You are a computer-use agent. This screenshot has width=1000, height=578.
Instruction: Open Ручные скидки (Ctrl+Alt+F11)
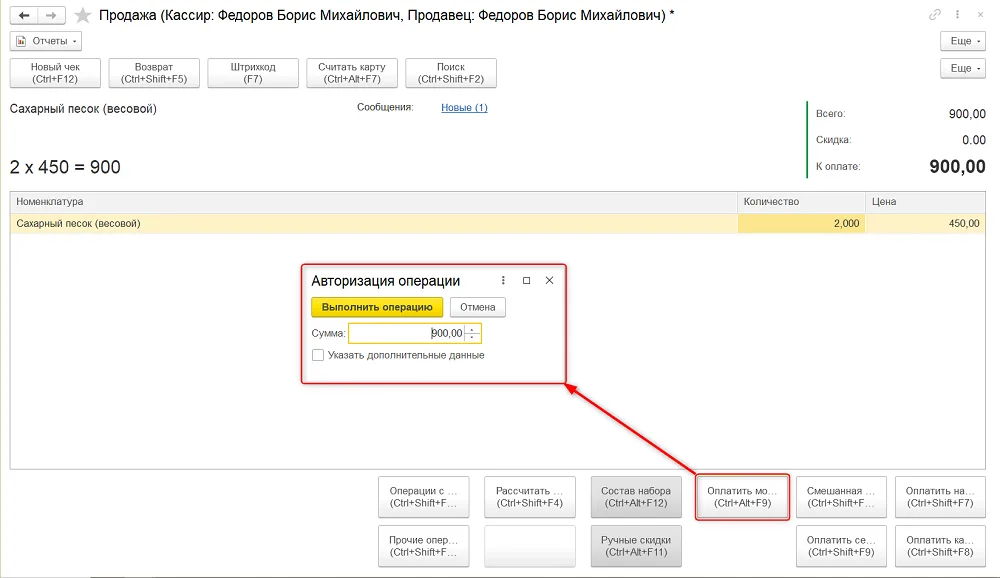[636, 546]
